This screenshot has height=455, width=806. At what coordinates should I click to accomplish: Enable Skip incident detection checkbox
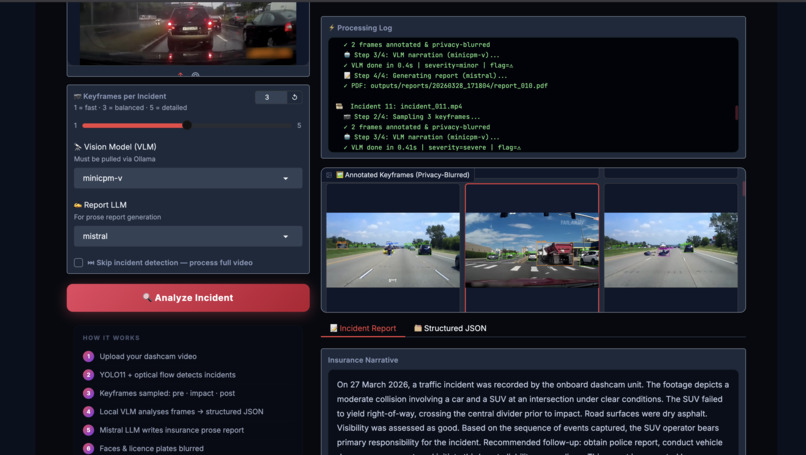pyautogui.click(x=78, y=263)
